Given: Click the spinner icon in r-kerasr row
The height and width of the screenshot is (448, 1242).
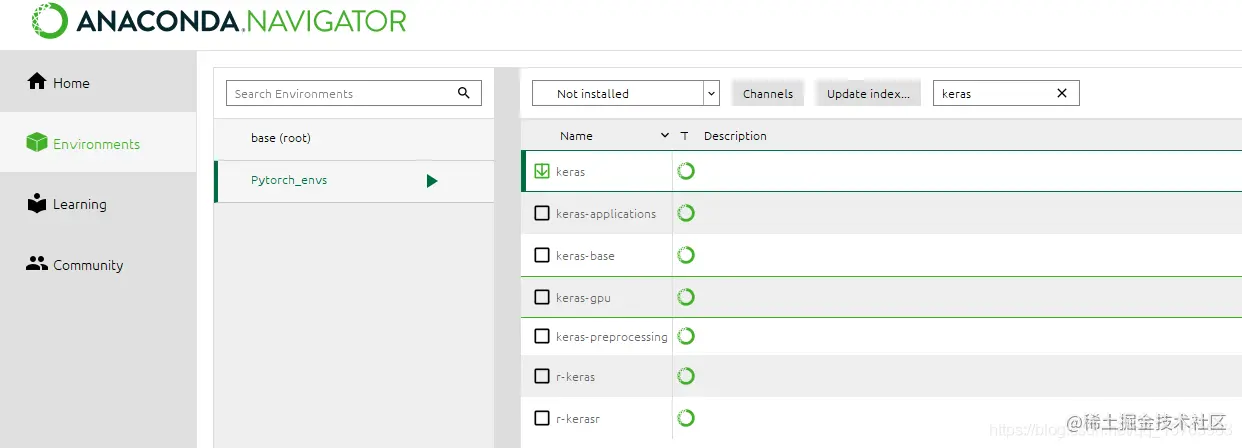Looking at the screenshot, I should [x=686, y=418].
